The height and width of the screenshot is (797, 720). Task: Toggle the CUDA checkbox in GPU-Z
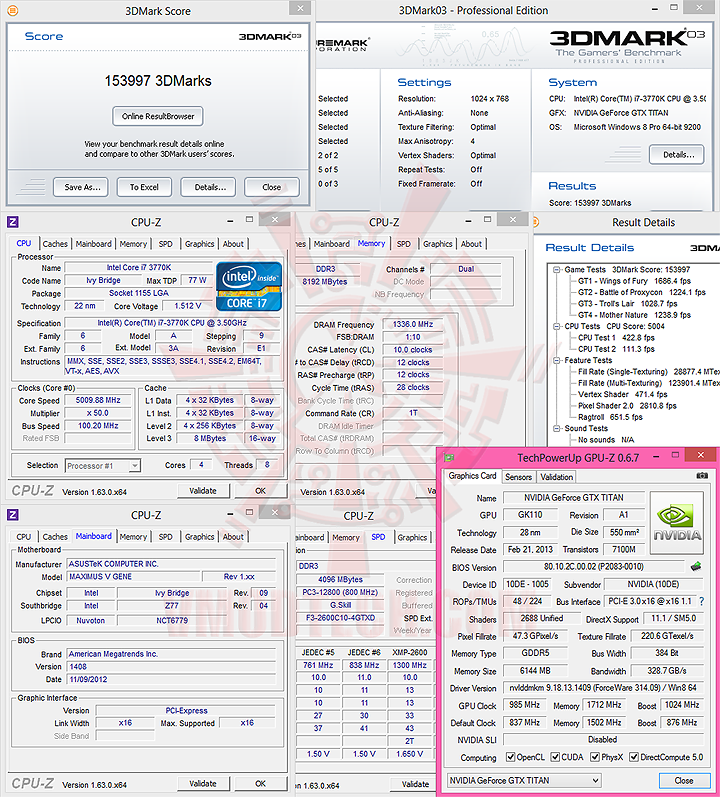pos(555,757)
